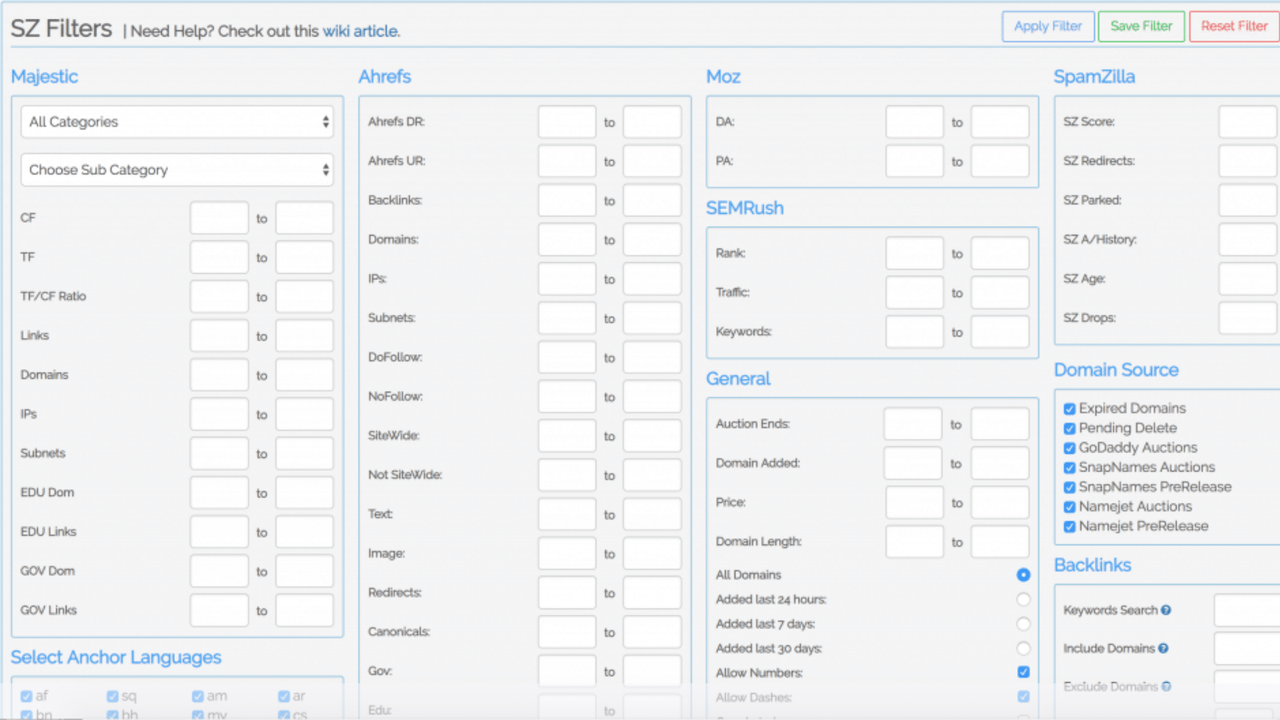Toggle the am anchor language checkbox
The height and width of the screenshot is (720, 1280).
(199, 696)
